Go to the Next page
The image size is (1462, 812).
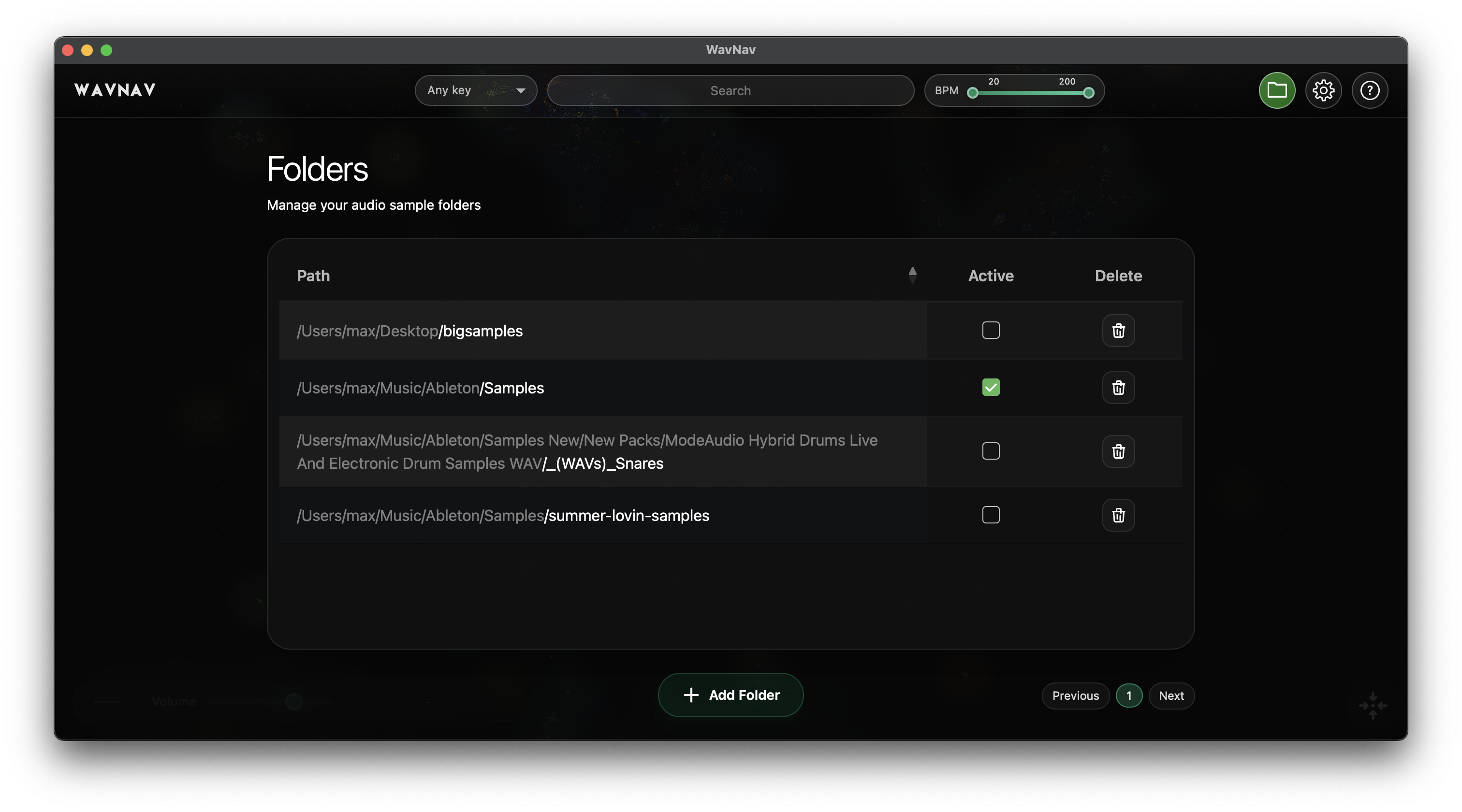1171,696
